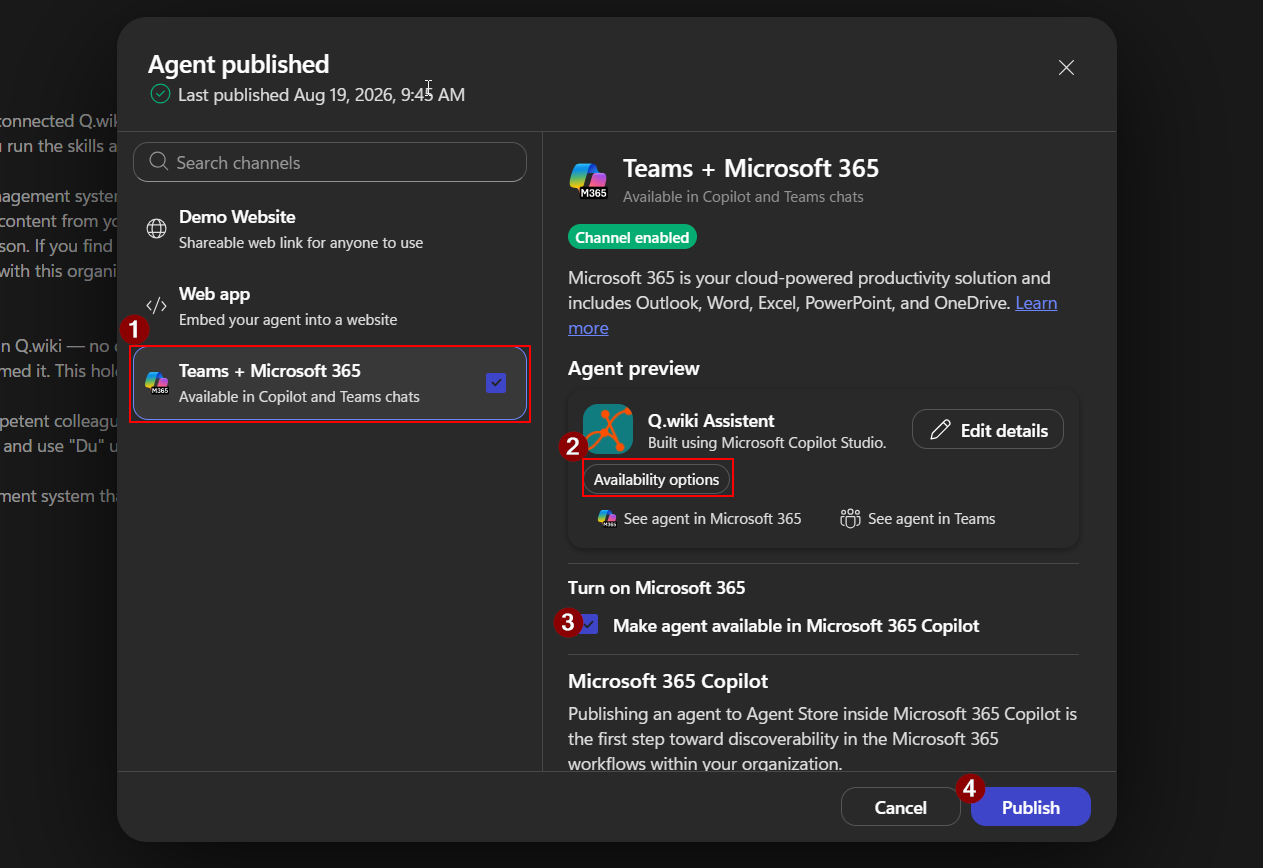This screenshot has width=1263, height=868.
Task: Click Built using Microsoft Copilot Studio text
Action: tap(767, 442)
